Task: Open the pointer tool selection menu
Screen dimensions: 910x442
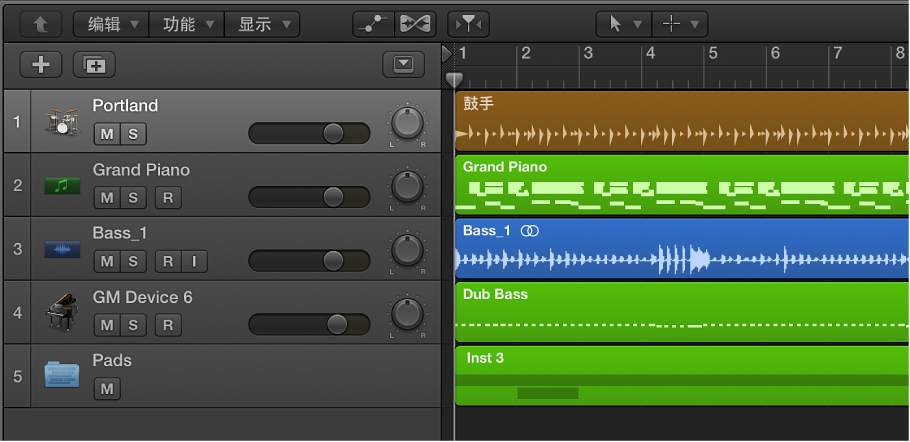Action: (x=622, y=24)
